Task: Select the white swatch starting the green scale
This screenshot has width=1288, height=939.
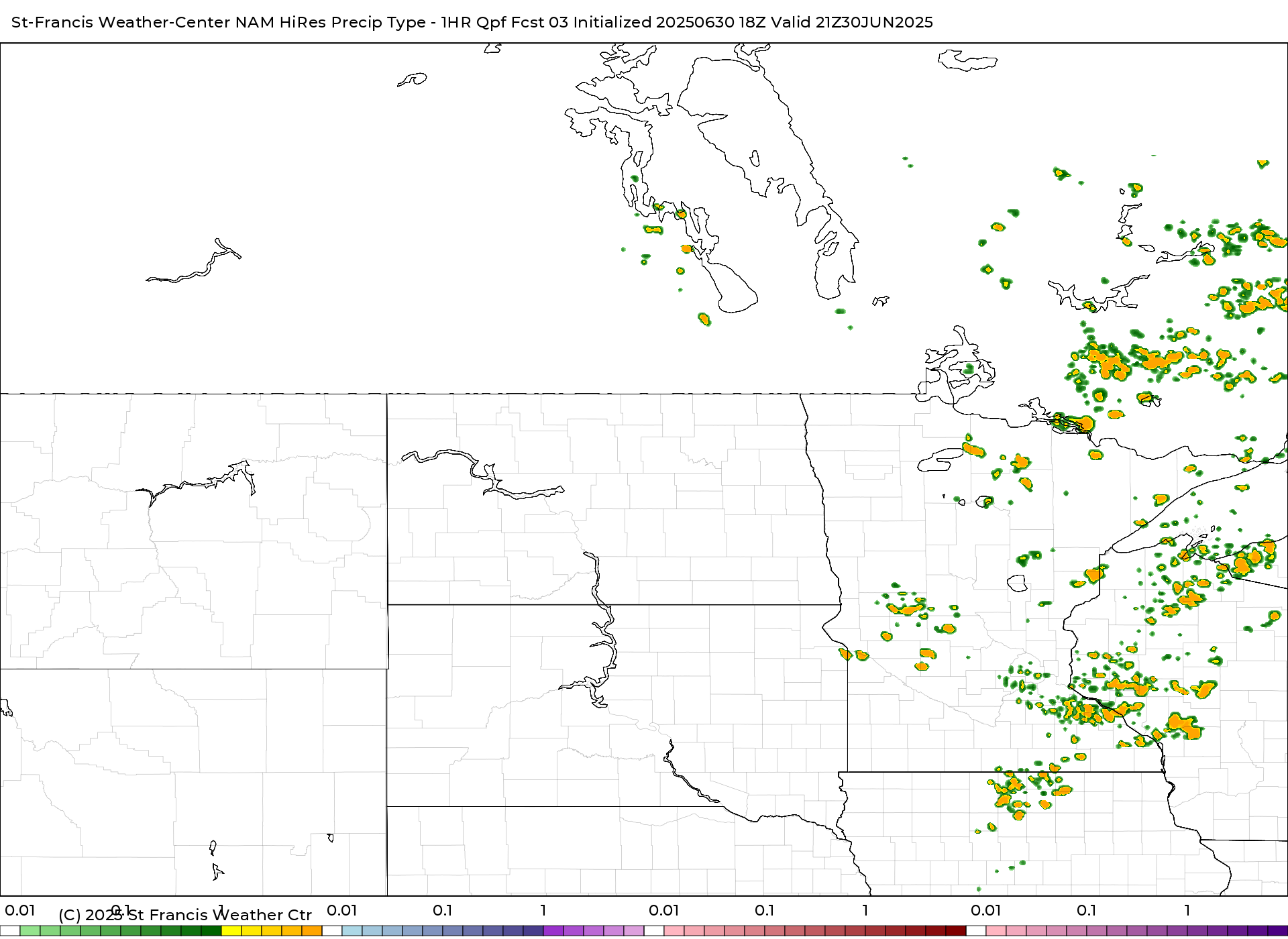Action: tap(10, 931)
